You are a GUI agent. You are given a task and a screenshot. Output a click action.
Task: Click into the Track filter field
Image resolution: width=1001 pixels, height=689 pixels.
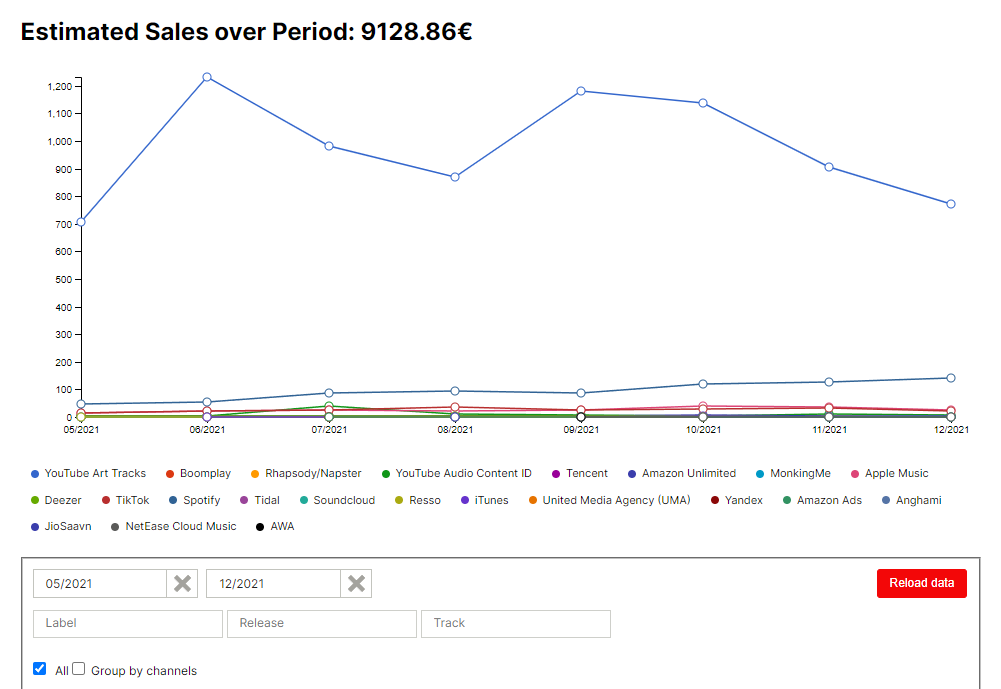point(516,623)
